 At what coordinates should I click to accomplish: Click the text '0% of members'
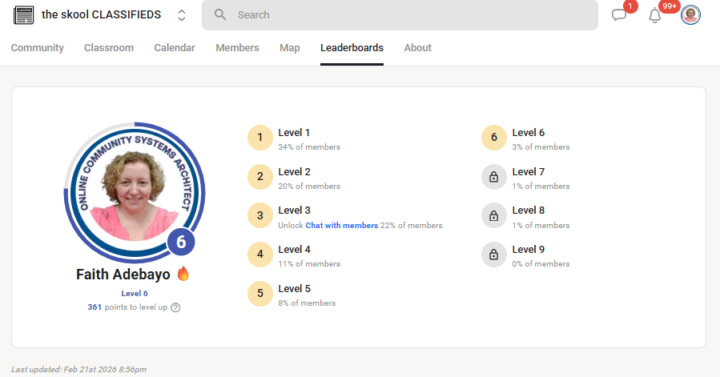[541, 264]
